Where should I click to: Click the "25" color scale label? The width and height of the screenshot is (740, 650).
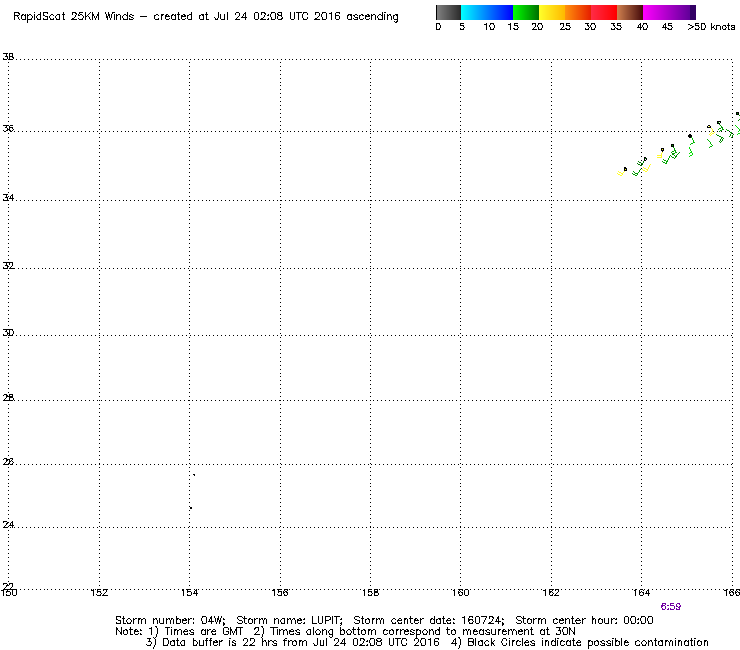click(565, 27)
